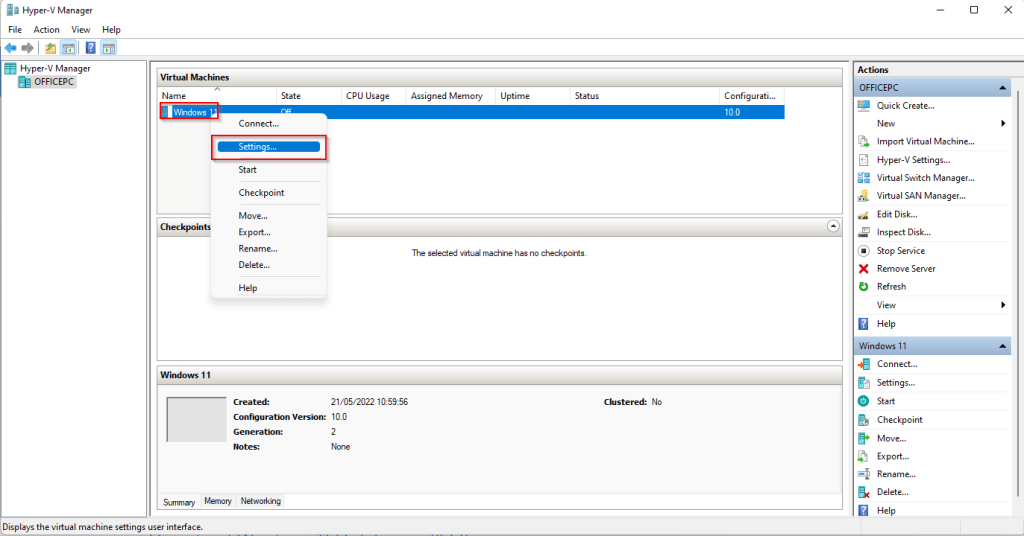Sort by the Assigned Memory column header

[x=446, y=96]
